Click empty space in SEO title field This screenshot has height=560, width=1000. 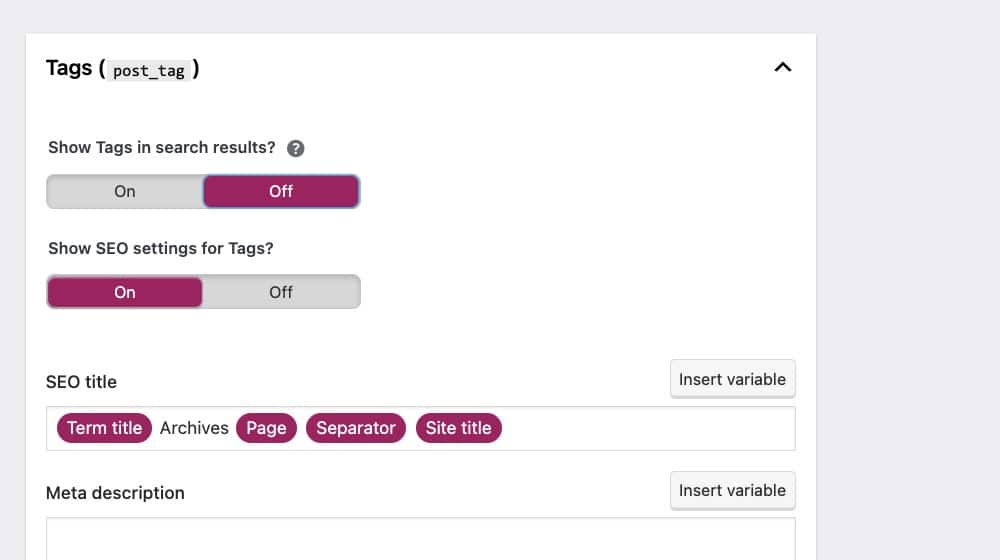648,428
